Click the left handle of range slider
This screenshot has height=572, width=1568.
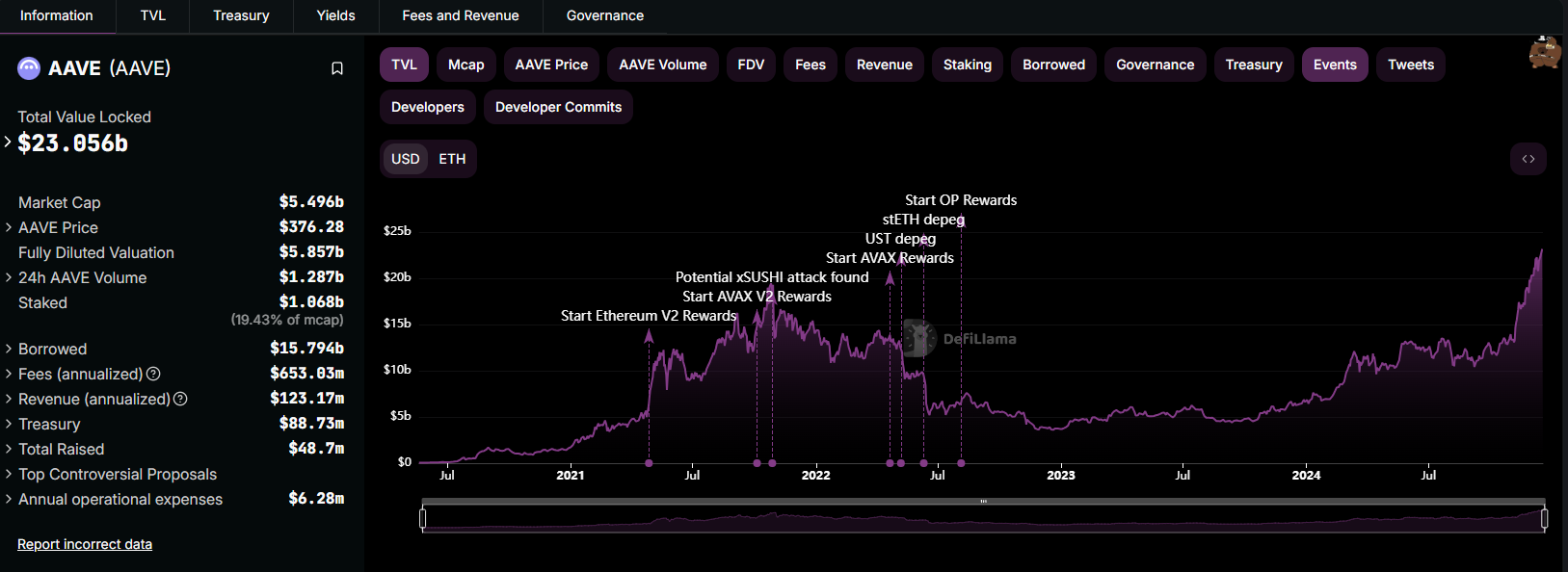point(423,519)
